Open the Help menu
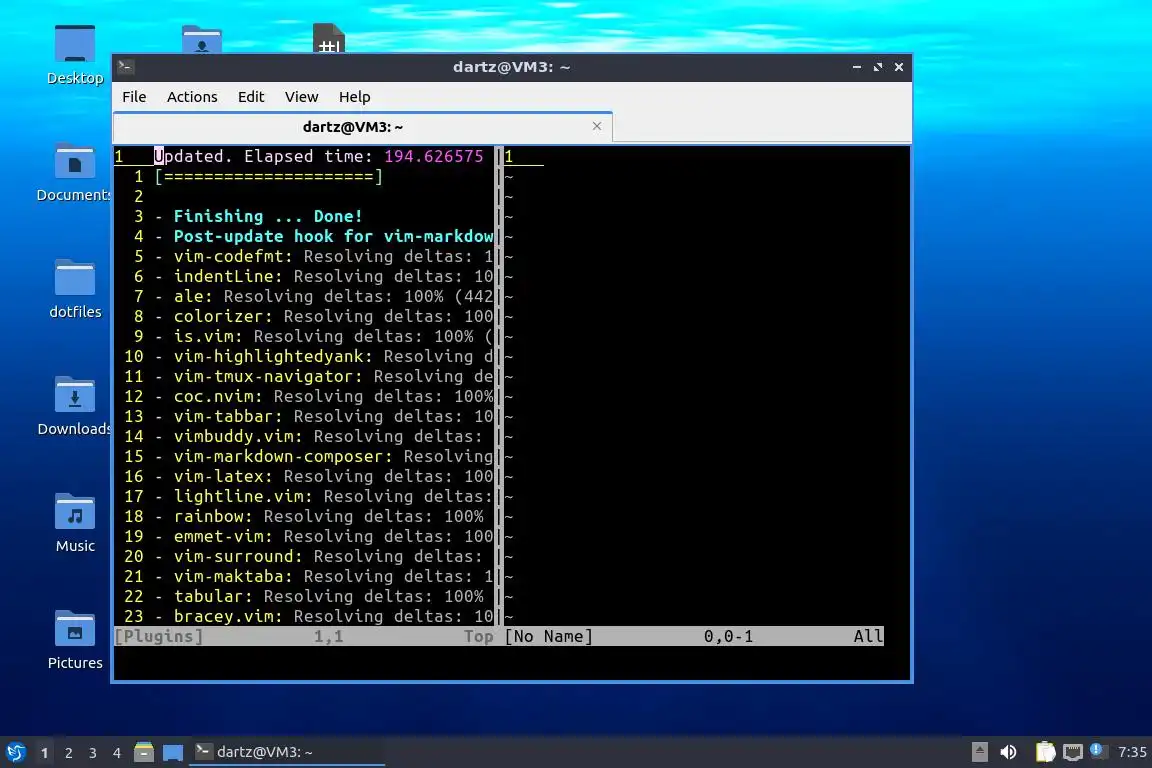The width and height of the screenshot is (1152, 768). 354,97
